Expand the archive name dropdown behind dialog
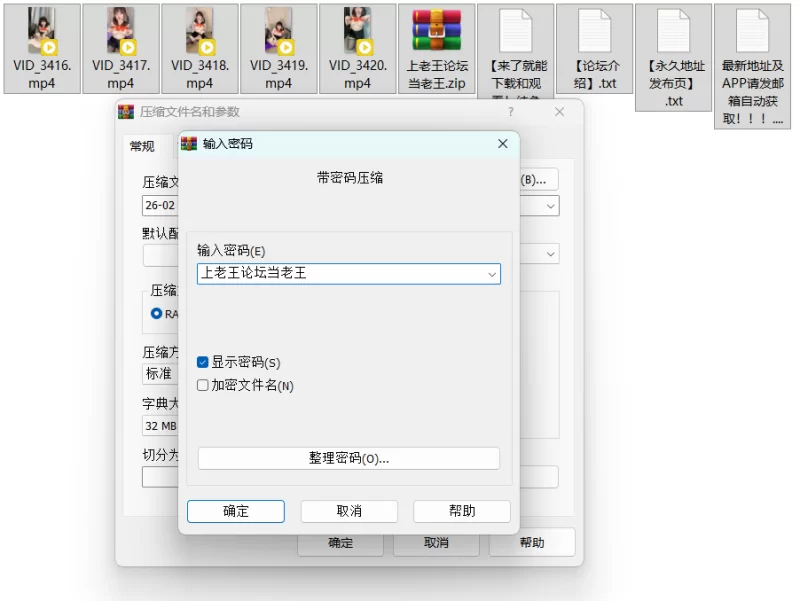800x601 pixels. coord(550,205)
